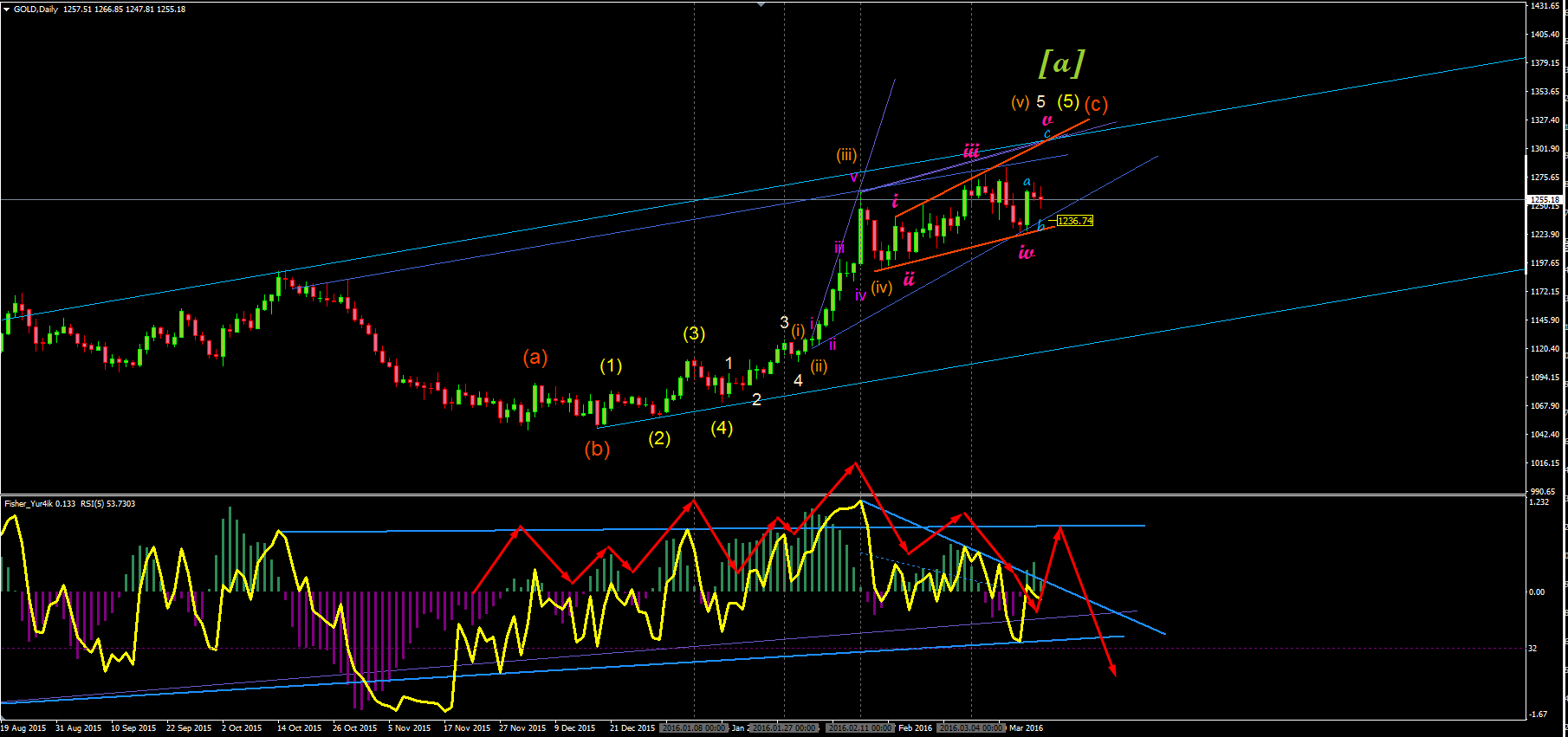The height and width of the screenshot is (737, 1568).
Task: Select the green [a] wave label
Action: tap(1061, 63)
